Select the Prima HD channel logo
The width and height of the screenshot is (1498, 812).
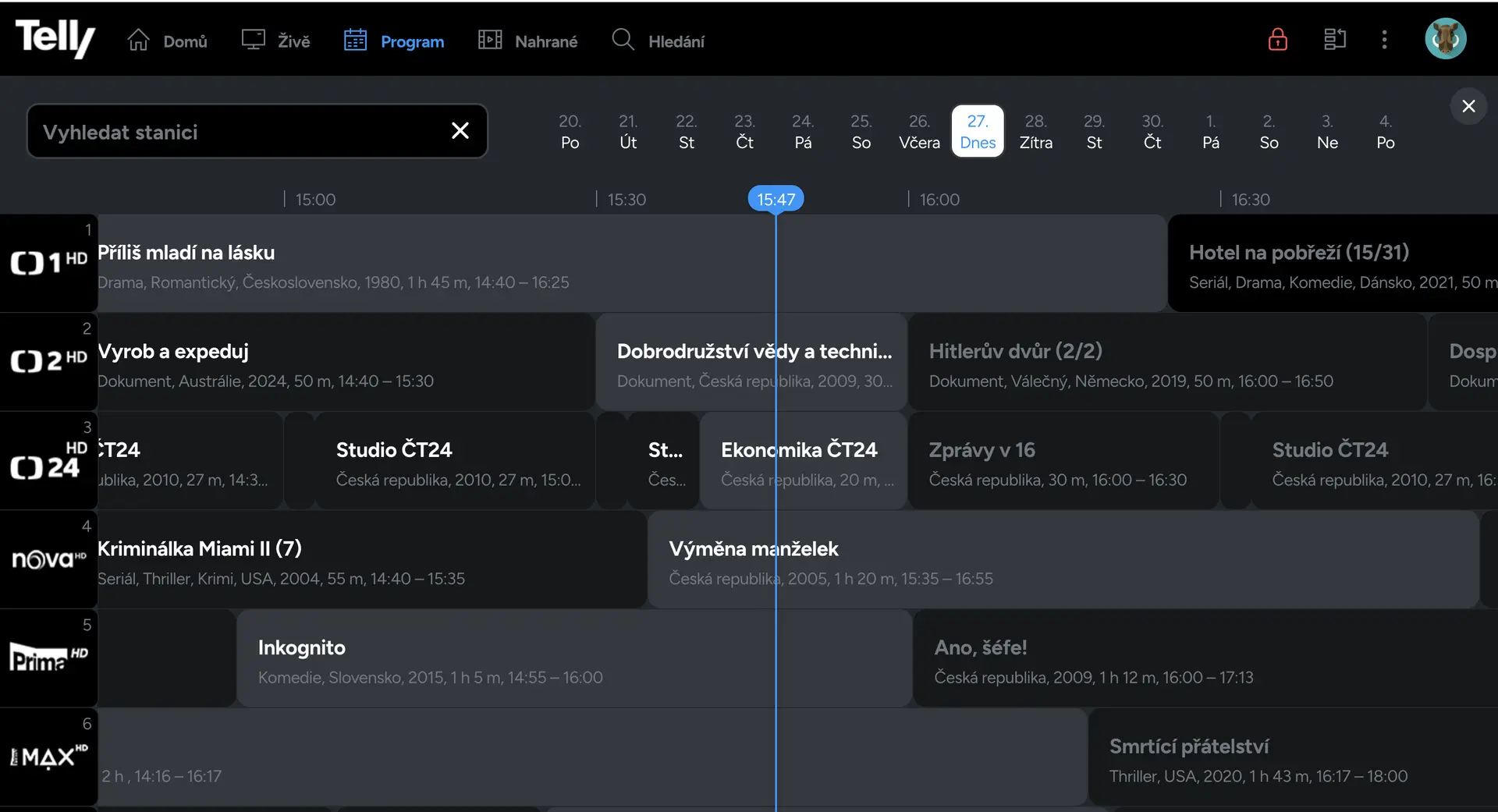pos(48,658)
